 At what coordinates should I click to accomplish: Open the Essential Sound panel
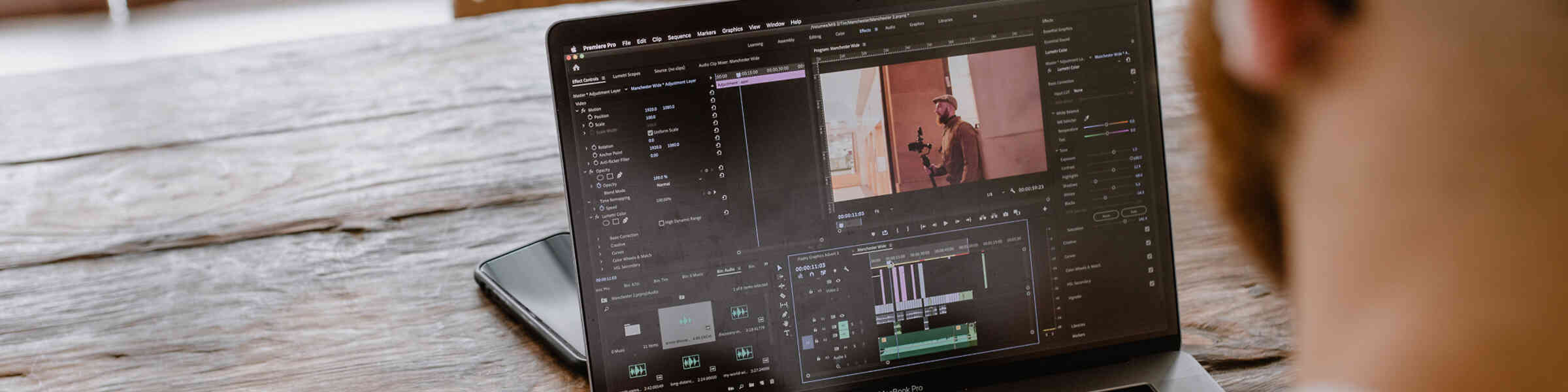coord(1056,41)
